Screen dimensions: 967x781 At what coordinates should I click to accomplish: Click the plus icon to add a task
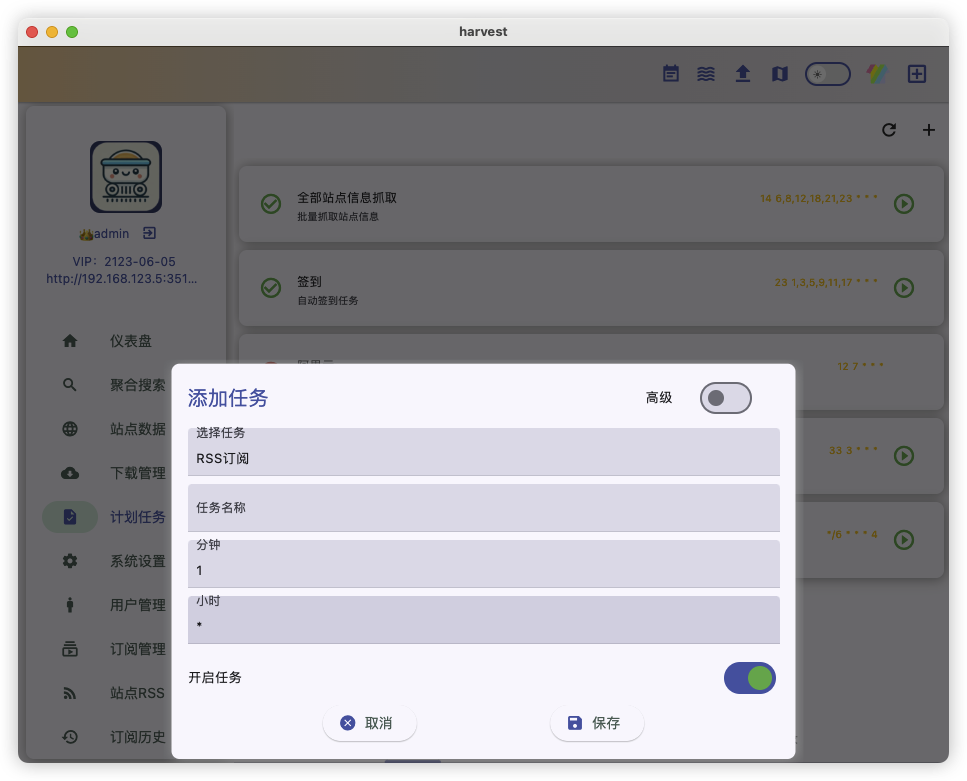pyautogui.click(x=928, y=130)
